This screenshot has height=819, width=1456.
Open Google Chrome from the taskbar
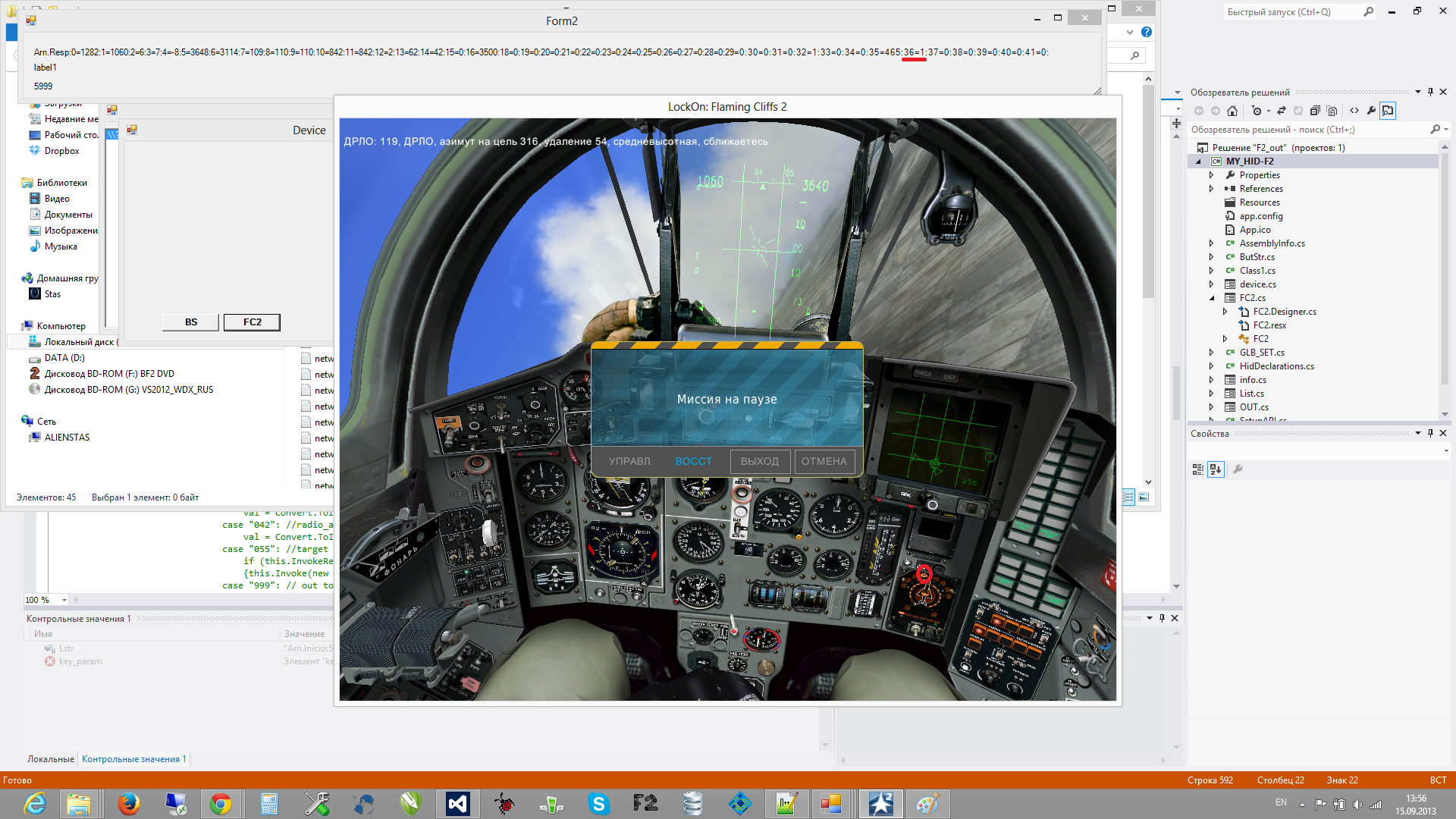(x=221, y=804)
